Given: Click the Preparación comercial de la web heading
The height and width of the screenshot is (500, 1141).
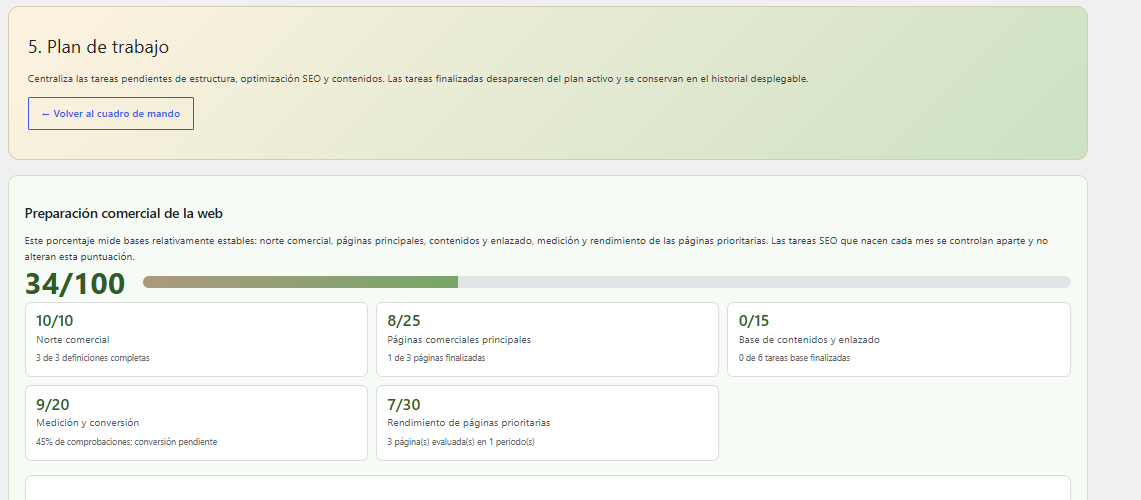Looking at the screenshot, I should tap(124, 213).
